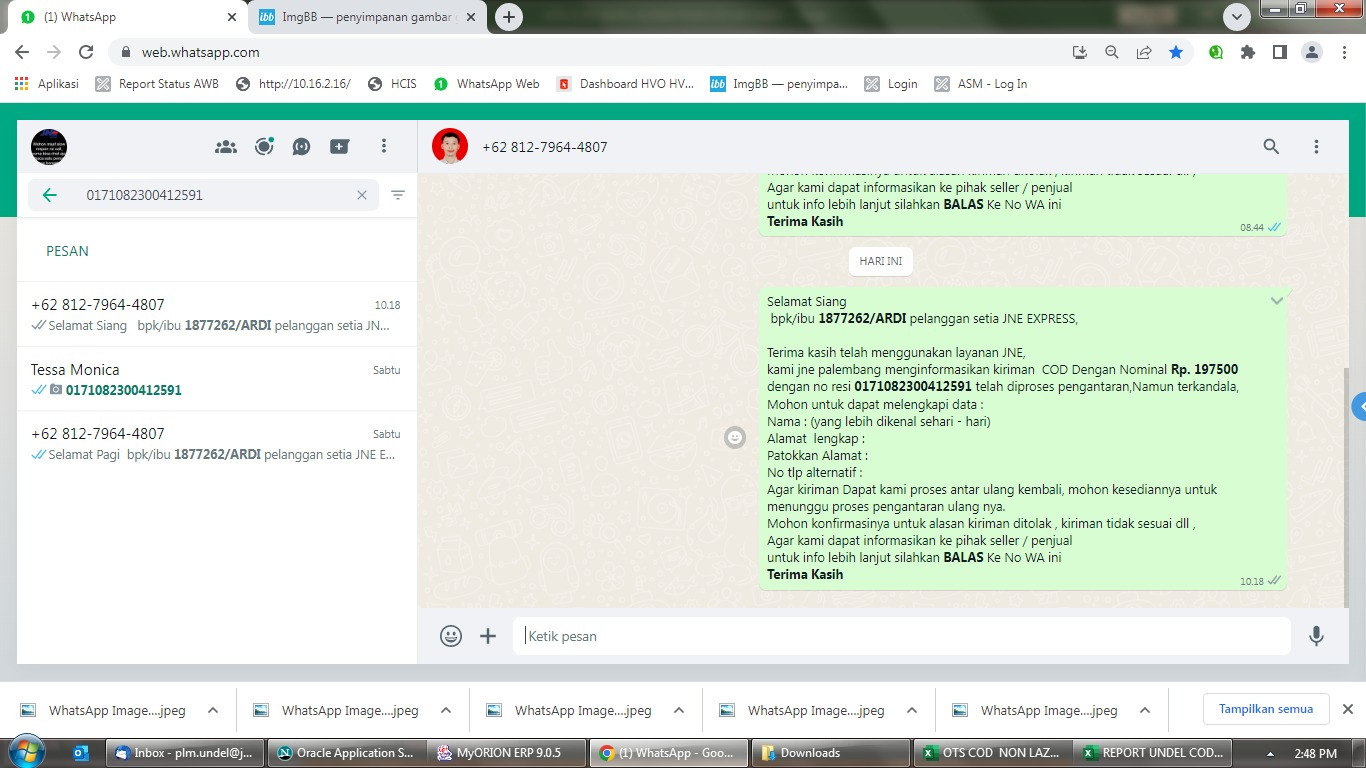Search within the conversation
The width and height of the screenshot is (1366, 768).
pos(1271,147)
